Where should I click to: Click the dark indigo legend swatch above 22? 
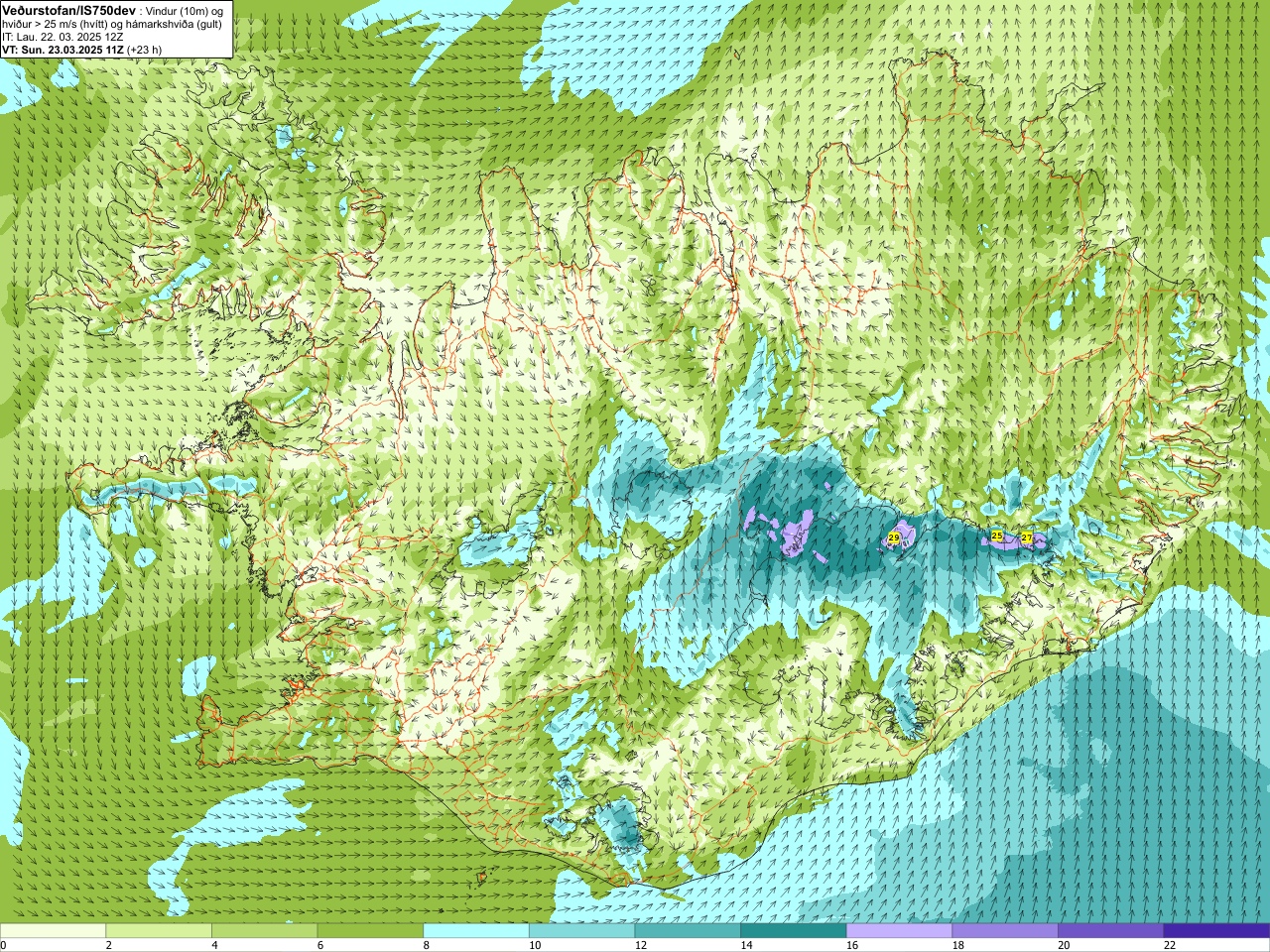(1216, 931)
